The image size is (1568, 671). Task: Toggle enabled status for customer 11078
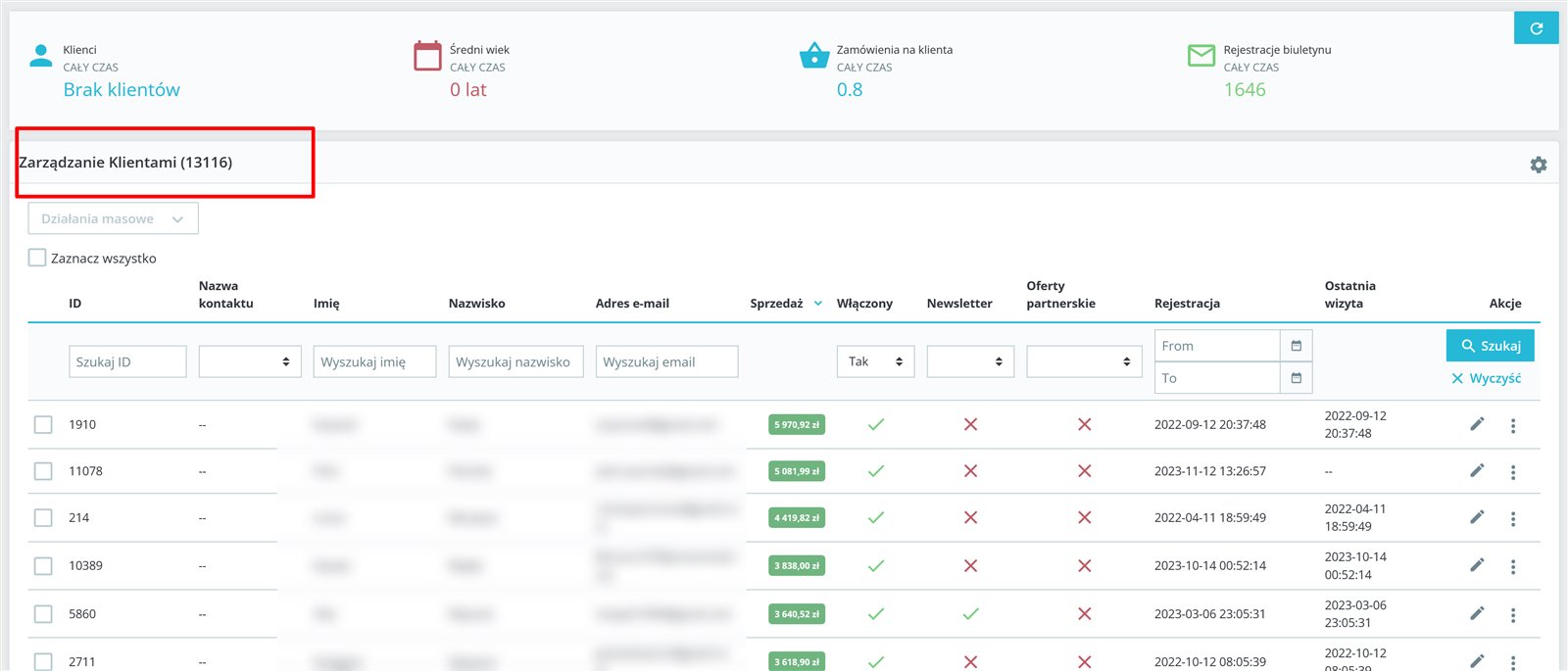[x=875, y=471]
